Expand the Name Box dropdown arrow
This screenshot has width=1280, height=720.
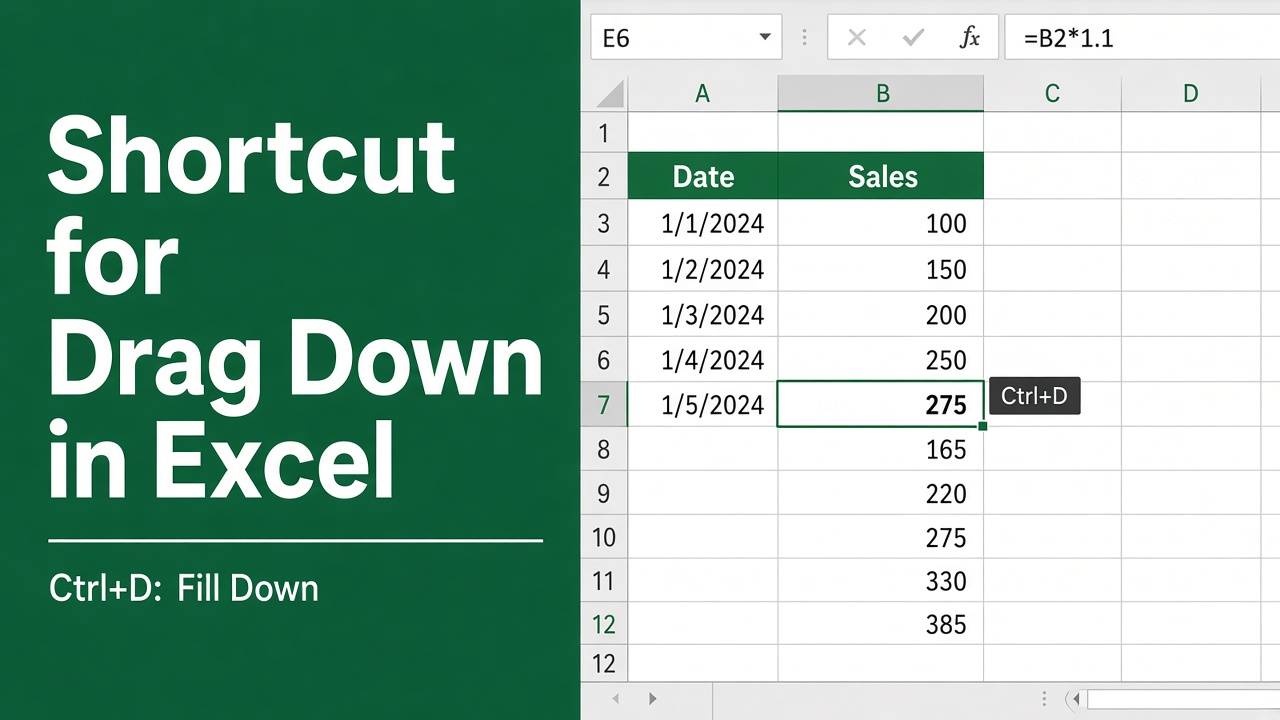(765, 38)
